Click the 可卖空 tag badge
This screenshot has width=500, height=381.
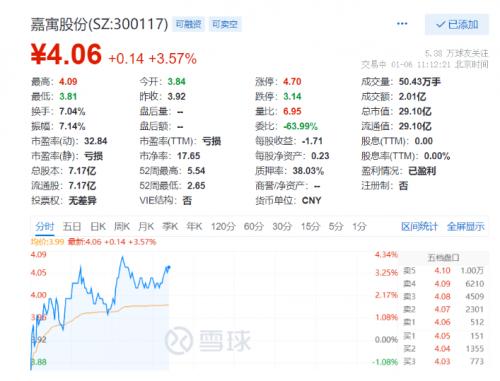pyautogui.click(x=225, y=24)
